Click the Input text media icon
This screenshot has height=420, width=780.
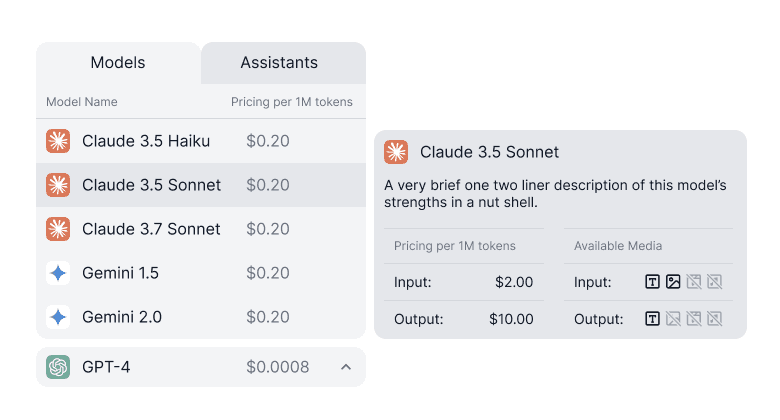pyautogui.click(x=652, y=282)
